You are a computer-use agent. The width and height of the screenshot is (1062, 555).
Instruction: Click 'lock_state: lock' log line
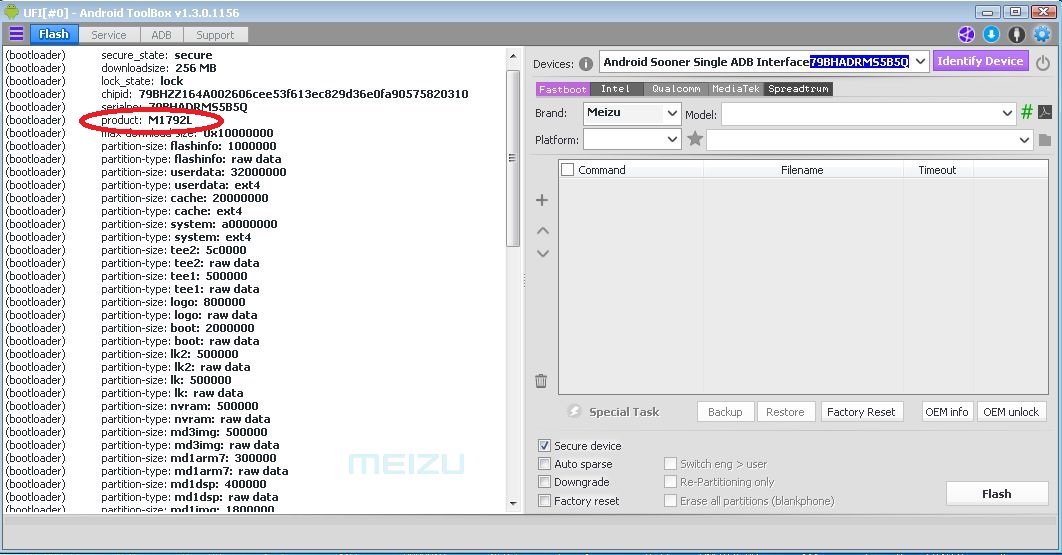142,81
